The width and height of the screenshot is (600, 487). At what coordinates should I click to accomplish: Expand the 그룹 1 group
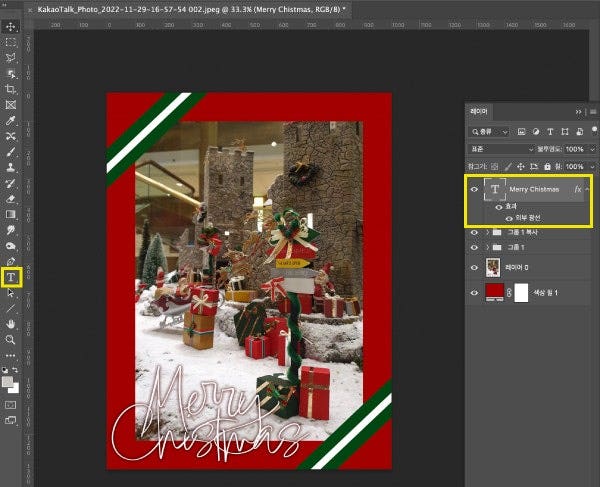click(x=487, y=248)
